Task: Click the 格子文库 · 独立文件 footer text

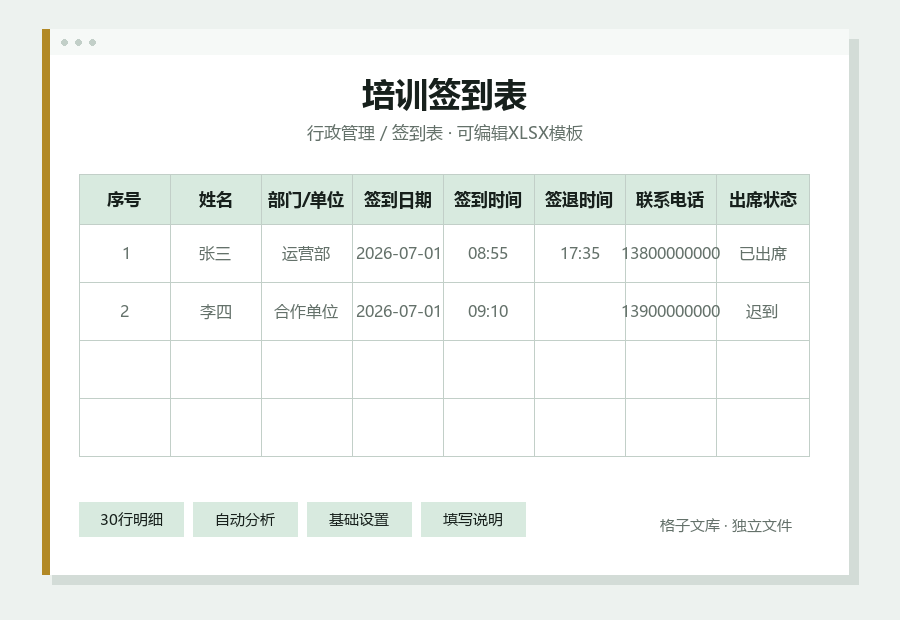Action: point(726,526)
